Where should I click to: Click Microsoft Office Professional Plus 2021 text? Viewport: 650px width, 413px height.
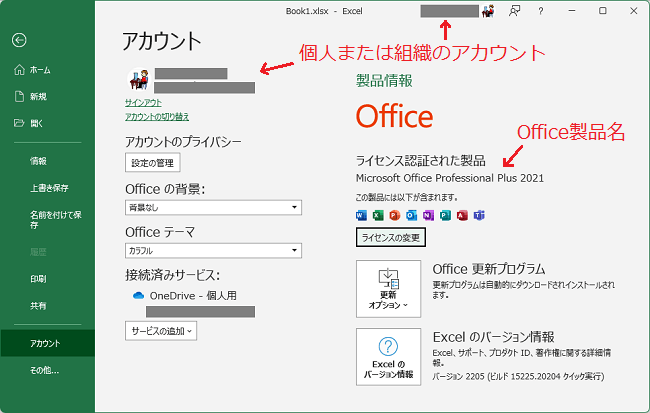pos(450,178)
